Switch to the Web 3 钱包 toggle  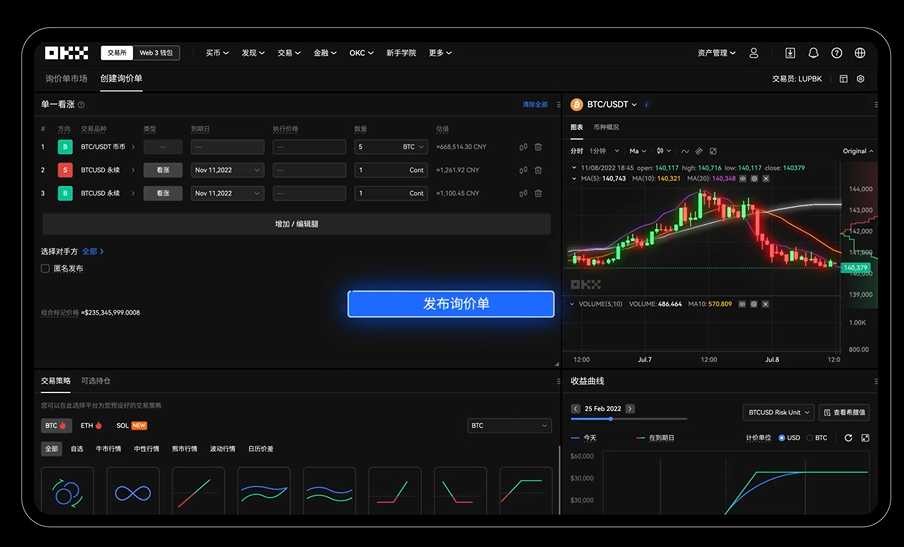tap(156, 53)
